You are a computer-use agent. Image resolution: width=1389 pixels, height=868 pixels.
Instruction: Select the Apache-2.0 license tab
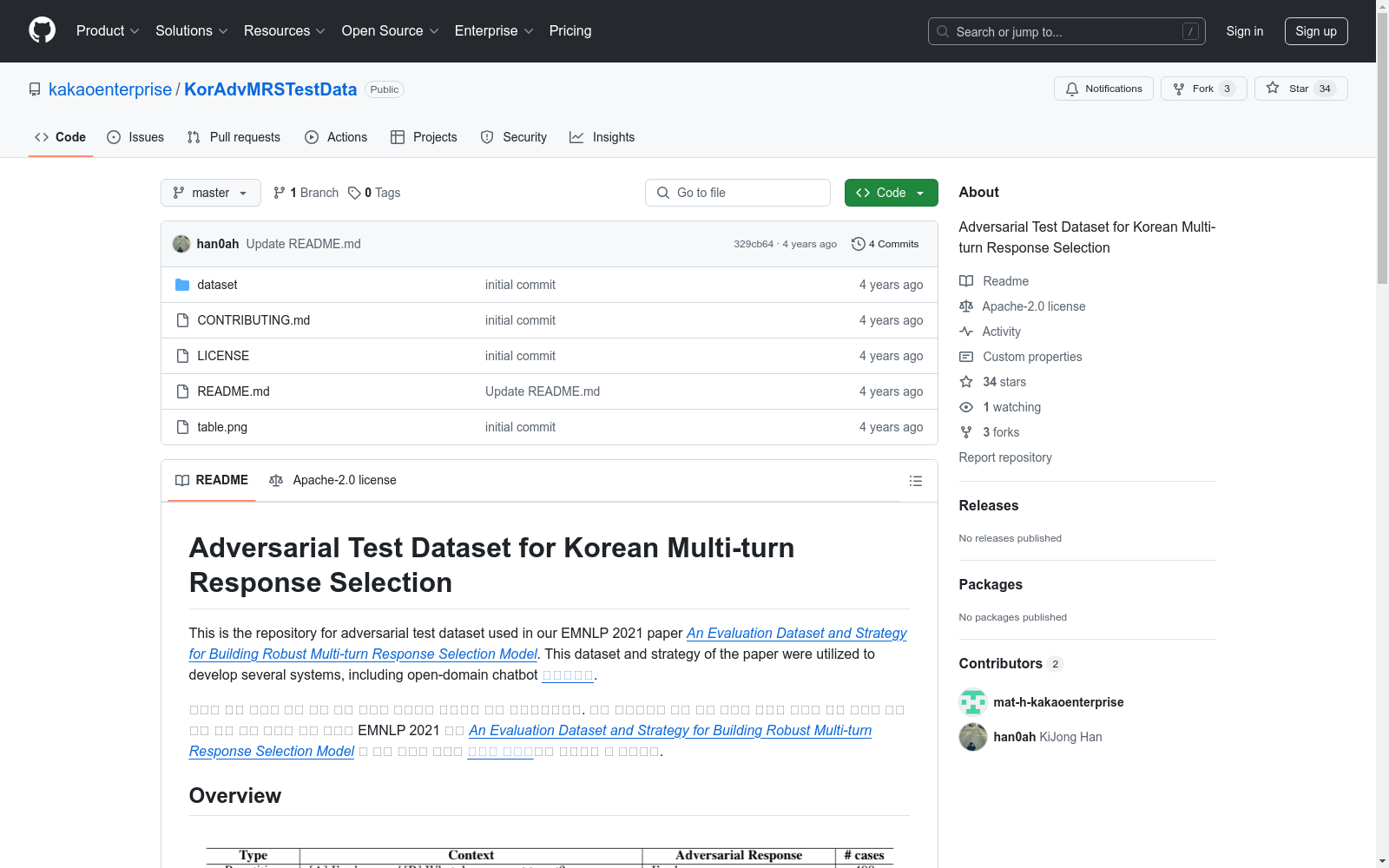coord(333,480)
